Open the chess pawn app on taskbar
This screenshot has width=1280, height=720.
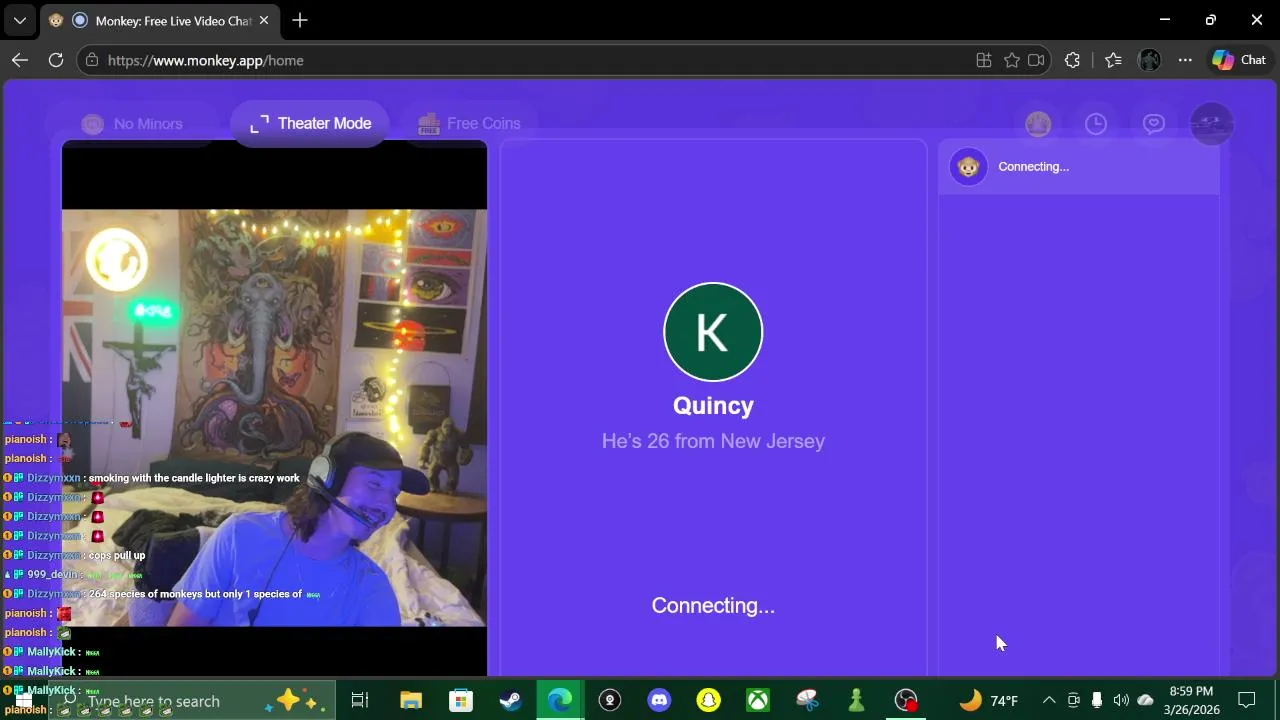click(x=857, y=701)
